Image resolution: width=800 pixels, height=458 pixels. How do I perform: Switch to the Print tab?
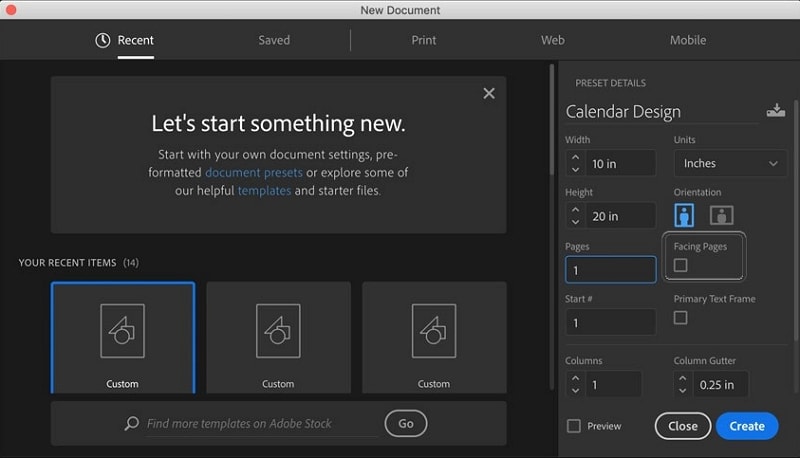424,41
